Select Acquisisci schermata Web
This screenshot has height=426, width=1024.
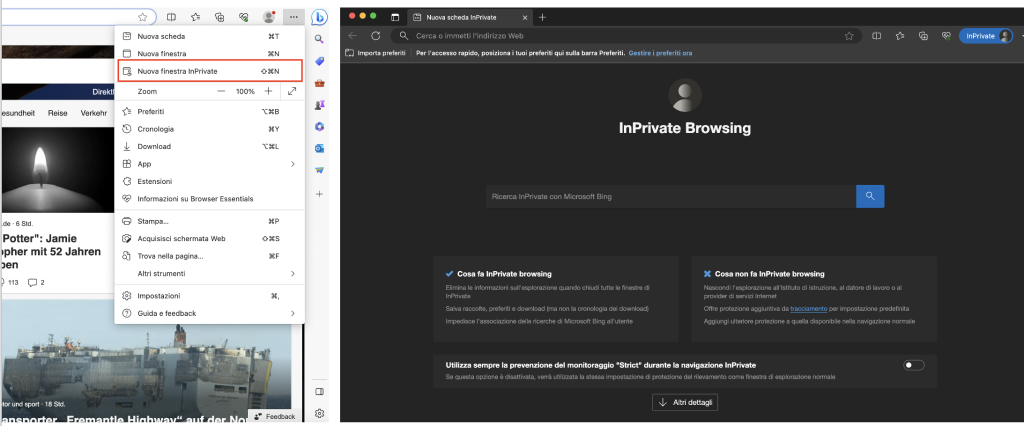pos(209,238)
